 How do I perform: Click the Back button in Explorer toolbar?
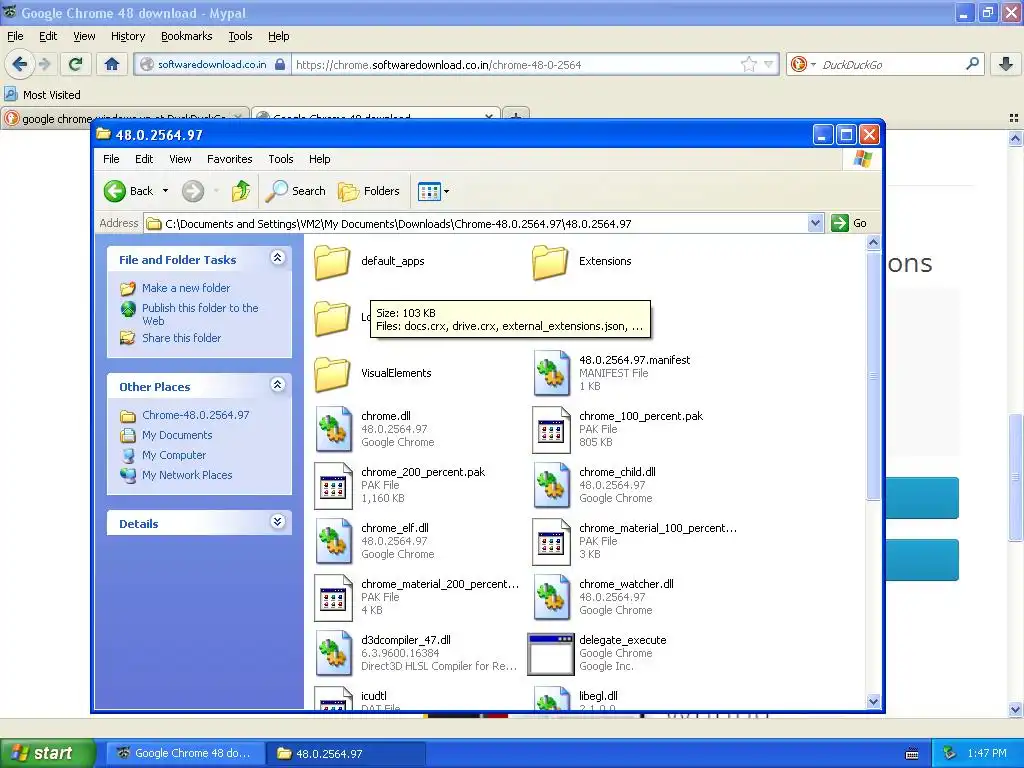click(x=128, y=191)
